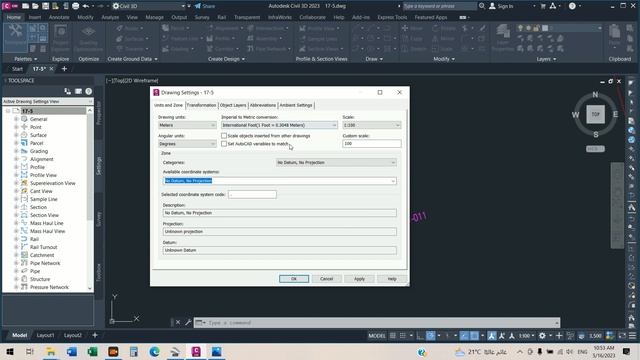Click the Customization hamburger icon in status bar
This screenshot has height=360, width=640.
pos(632,336)
